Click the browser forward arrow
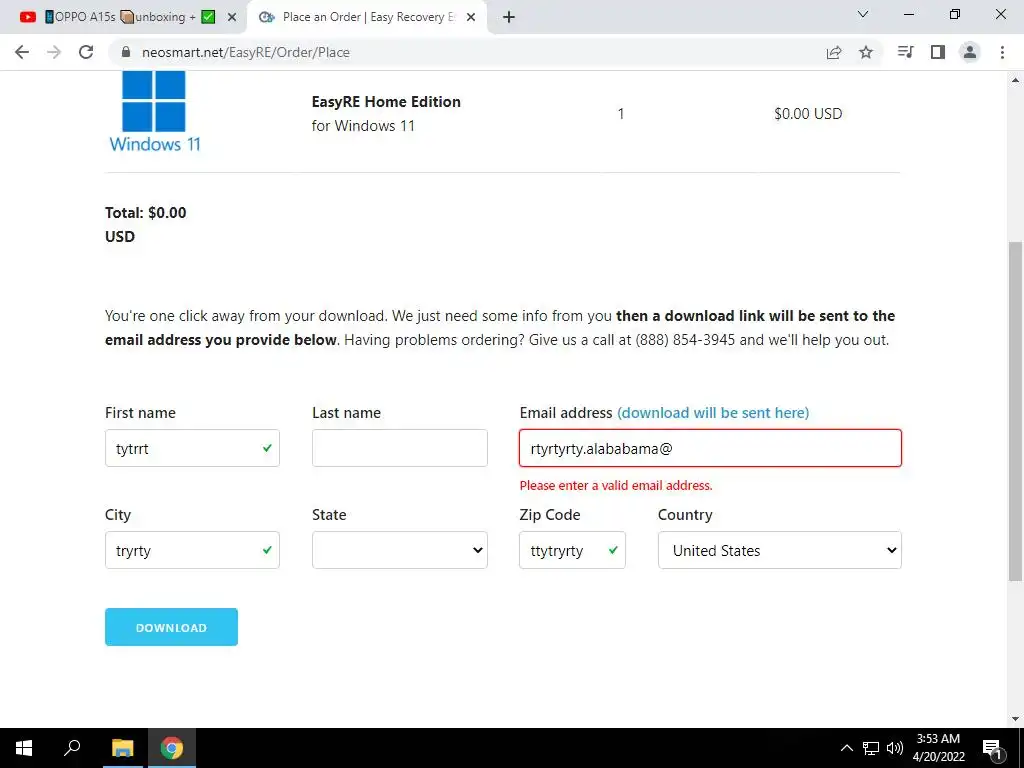This screenshot has height=768, width=1024. coord(54,52)
